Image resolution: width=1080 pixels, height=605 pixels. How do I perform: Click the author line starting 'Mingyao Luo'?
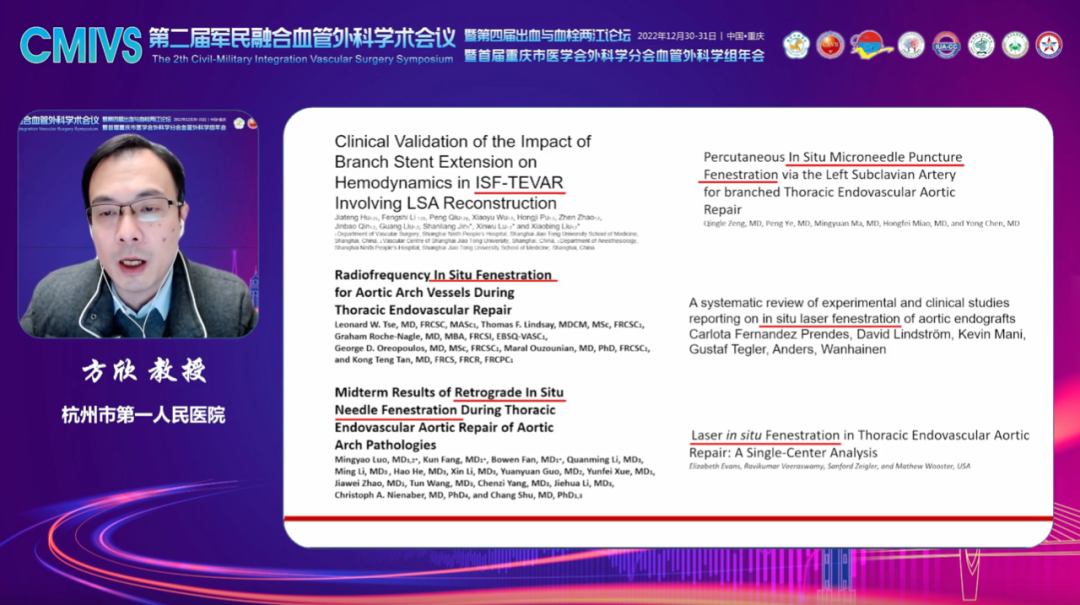(488, 460)
